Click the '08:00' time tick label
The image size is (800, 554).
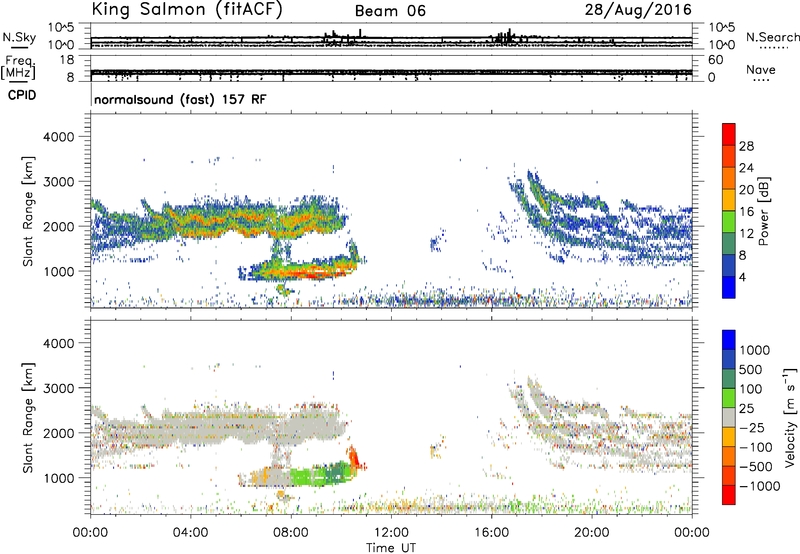[291, 532]
